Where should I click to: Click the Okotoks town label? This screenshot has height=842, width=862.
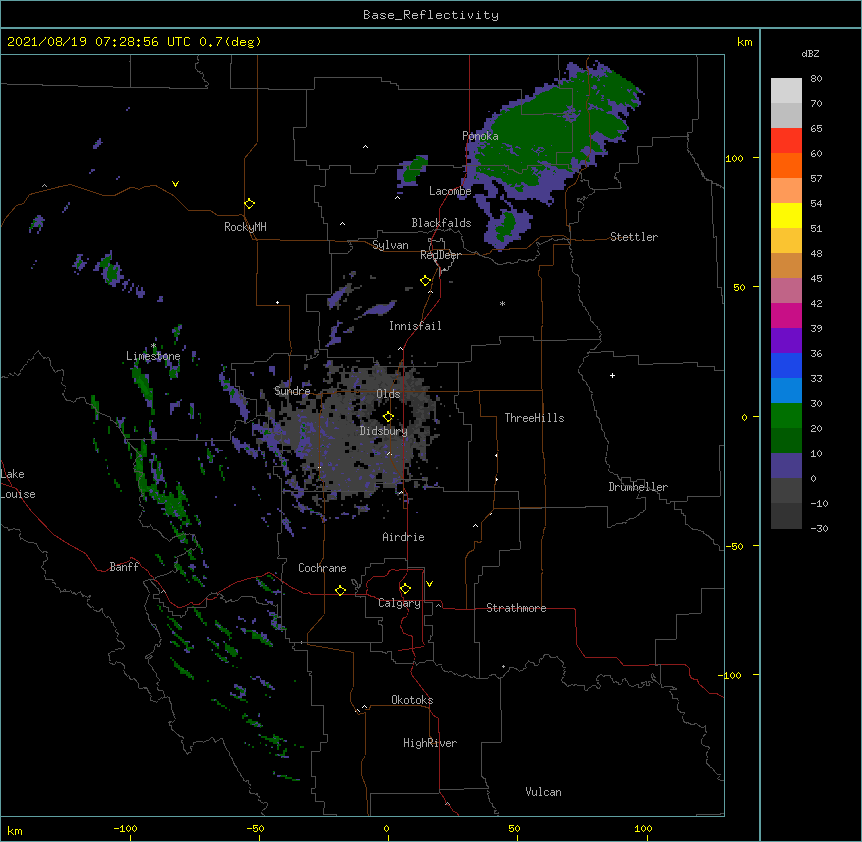pyautogui.click(x=412, y=700)
